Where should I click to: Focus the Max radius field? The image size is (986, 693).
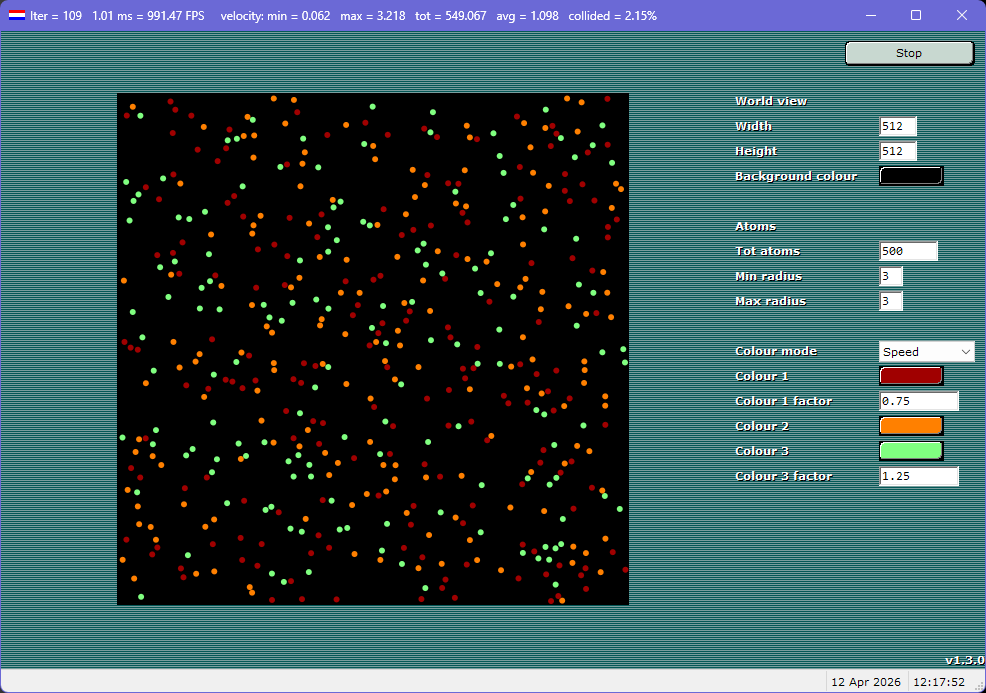click(x=891, y=302)
